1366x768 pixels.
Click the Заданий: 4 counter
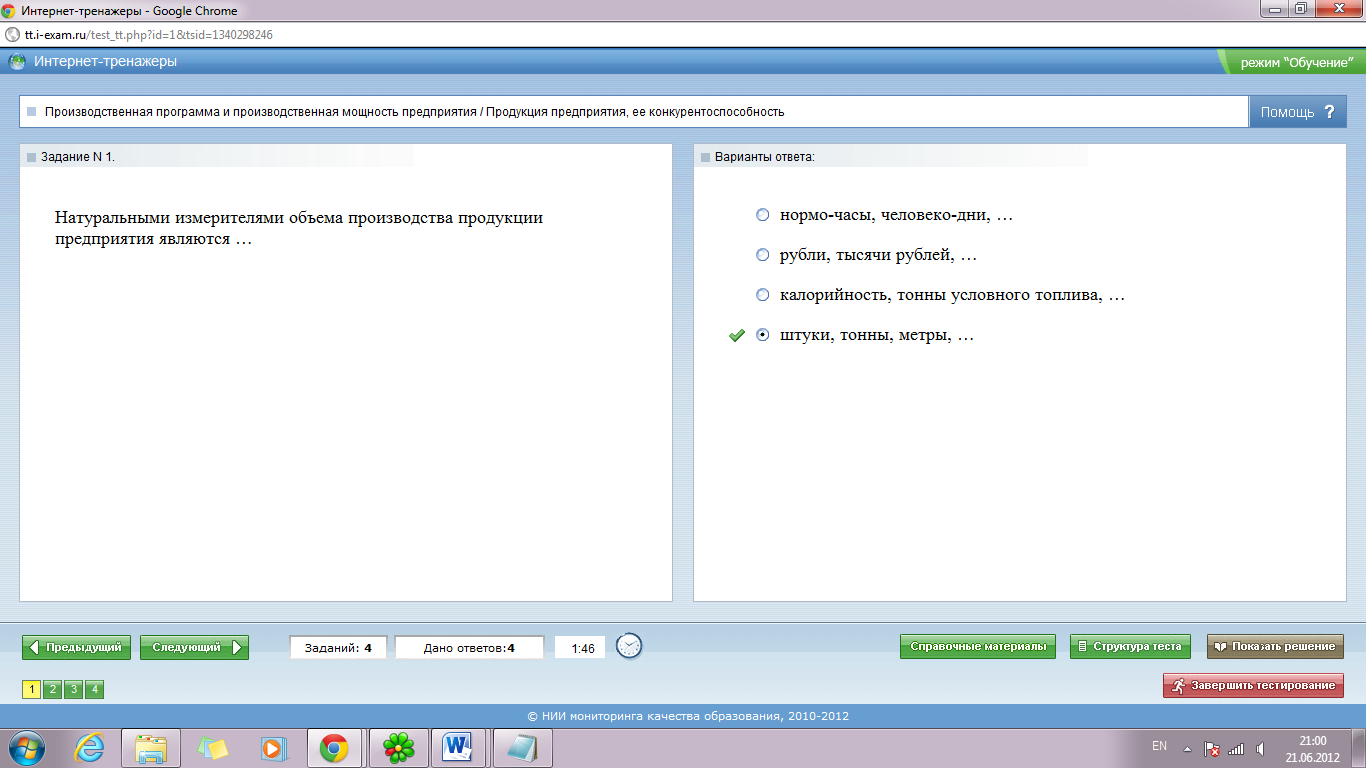click(338, 648)
